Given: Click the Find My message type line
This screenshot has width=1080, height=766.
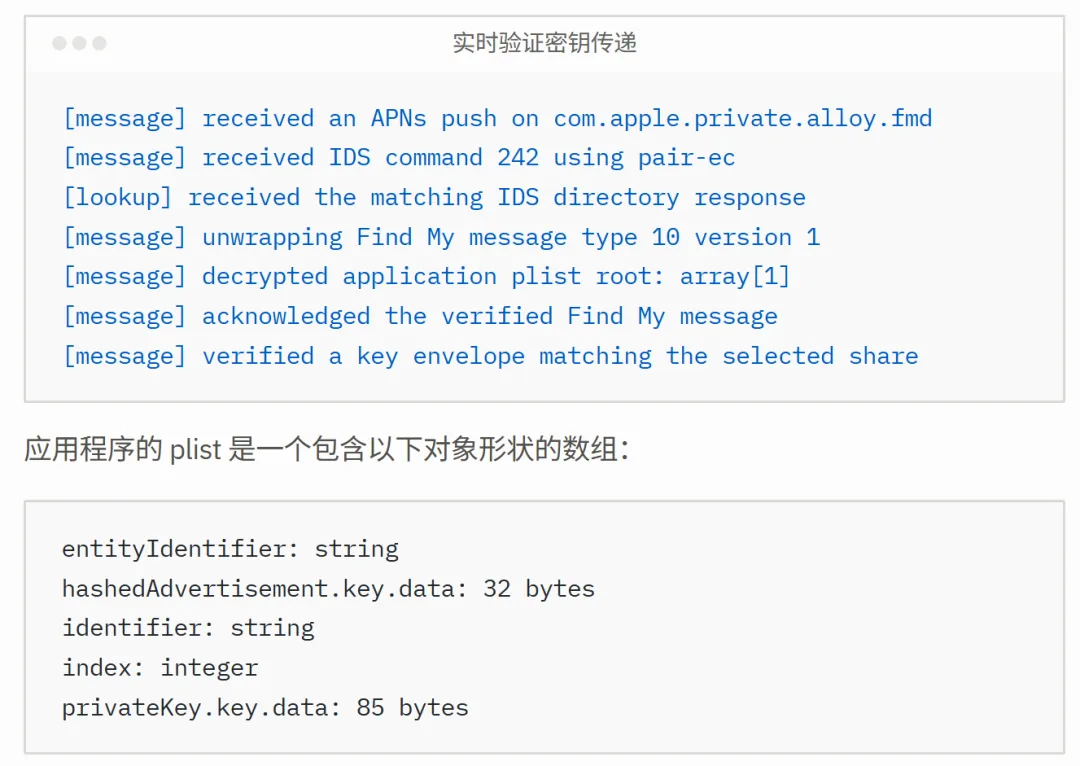Looking at the screenshot, I should [x=442, y=237].
